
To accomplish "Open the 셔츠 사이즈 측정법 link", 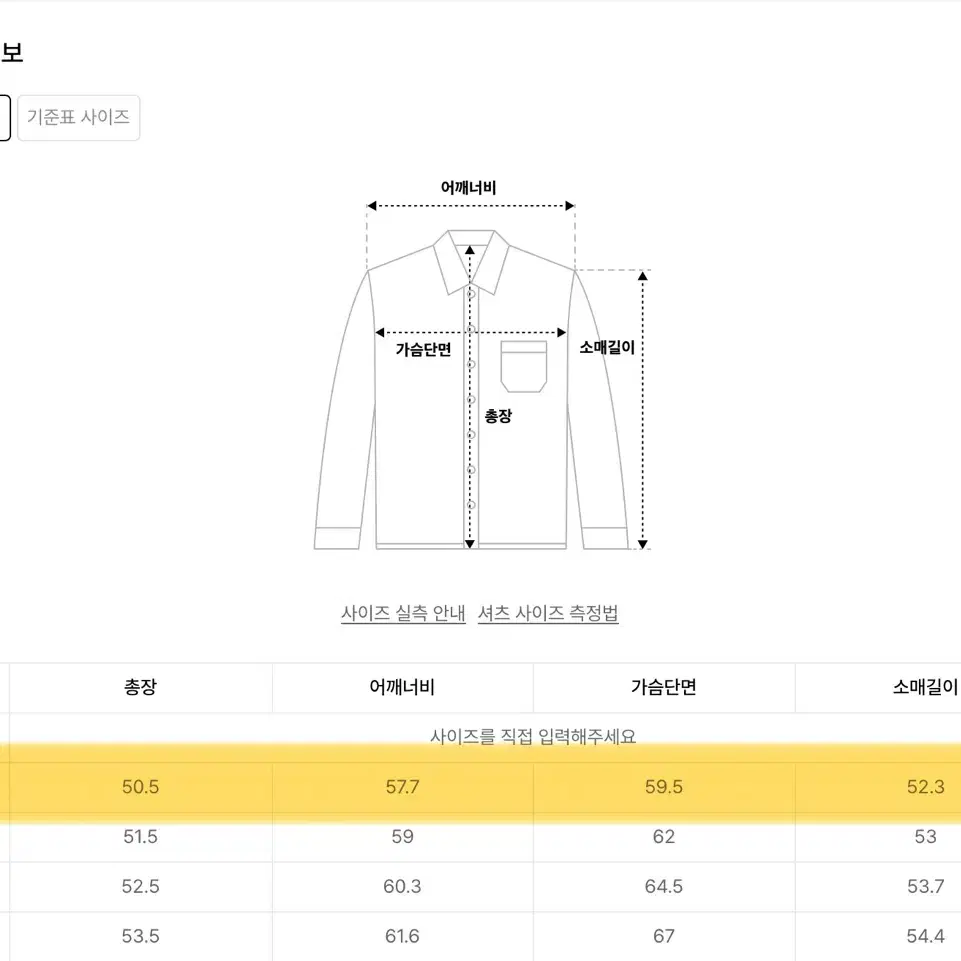I will (548, 613).
